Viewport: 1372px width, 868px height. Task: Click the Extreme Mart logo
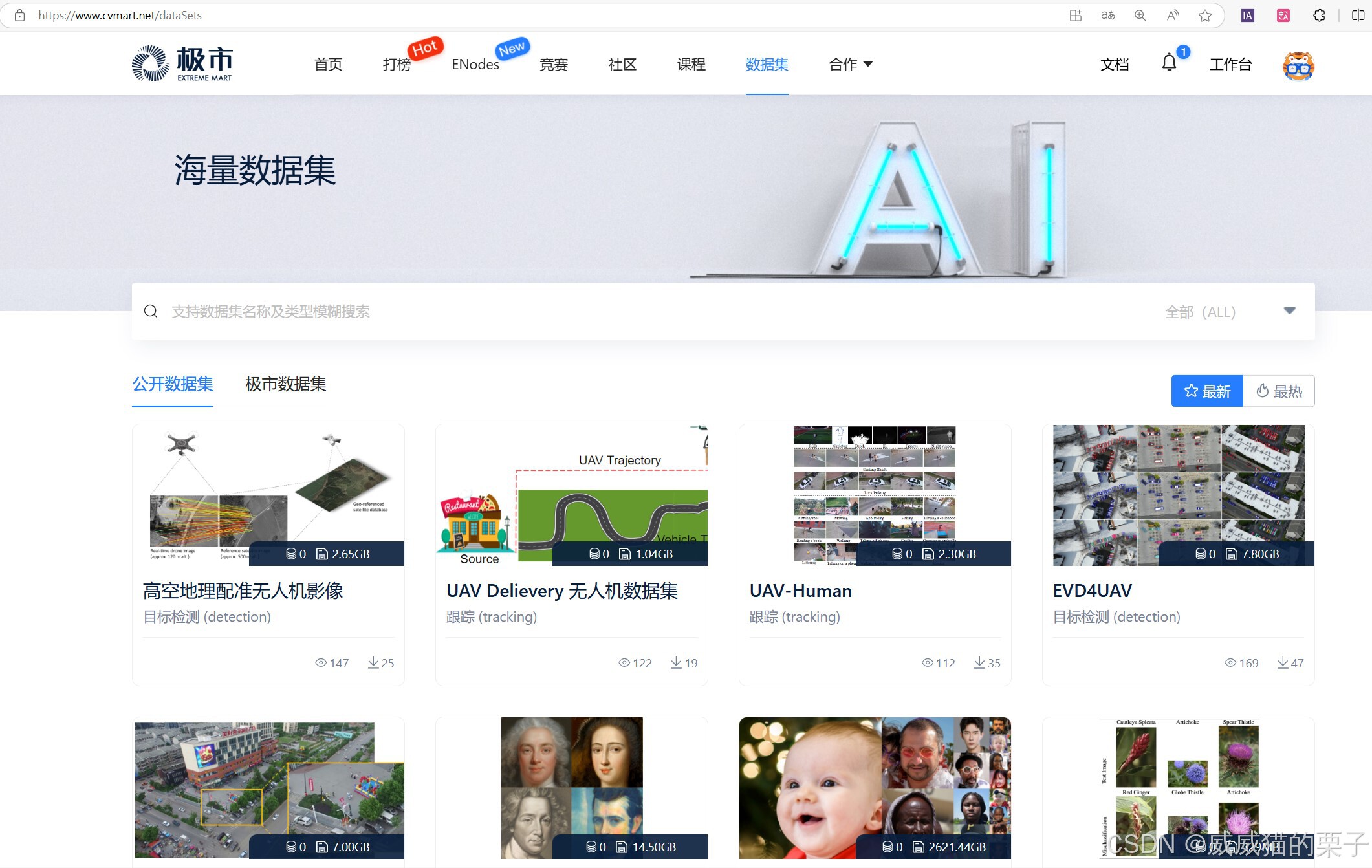coord(182,63)
